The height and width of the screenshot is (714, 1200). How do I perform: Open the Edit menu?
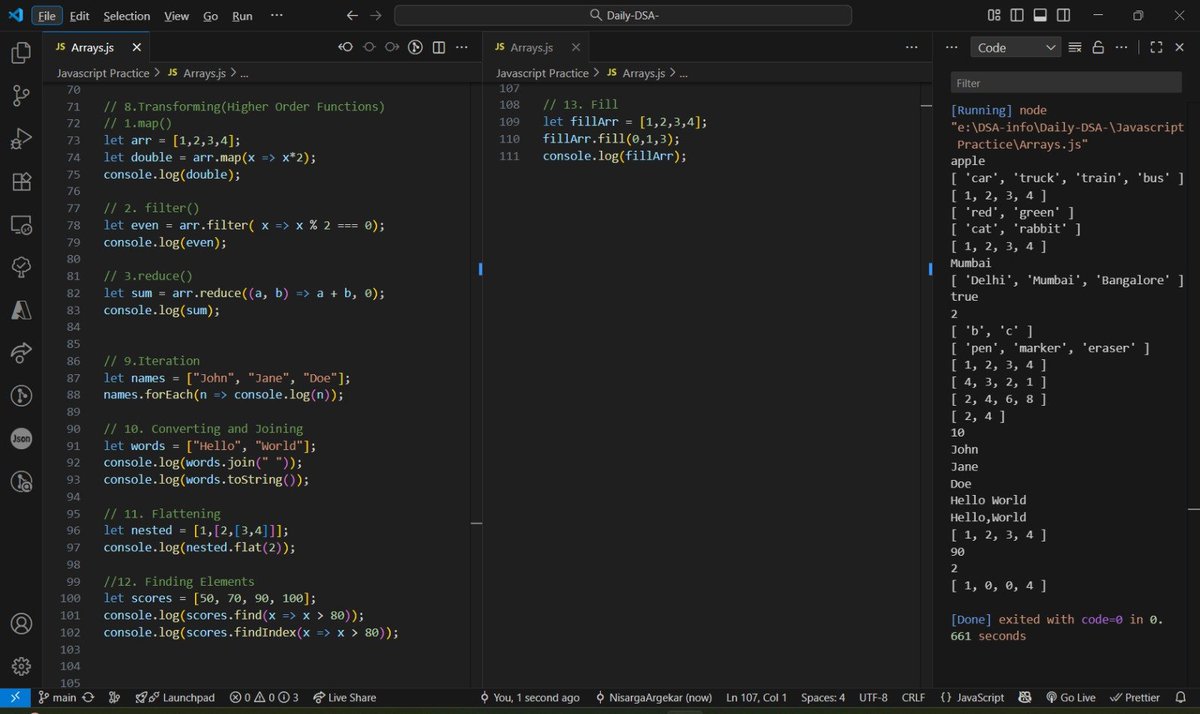coord(79,16)
